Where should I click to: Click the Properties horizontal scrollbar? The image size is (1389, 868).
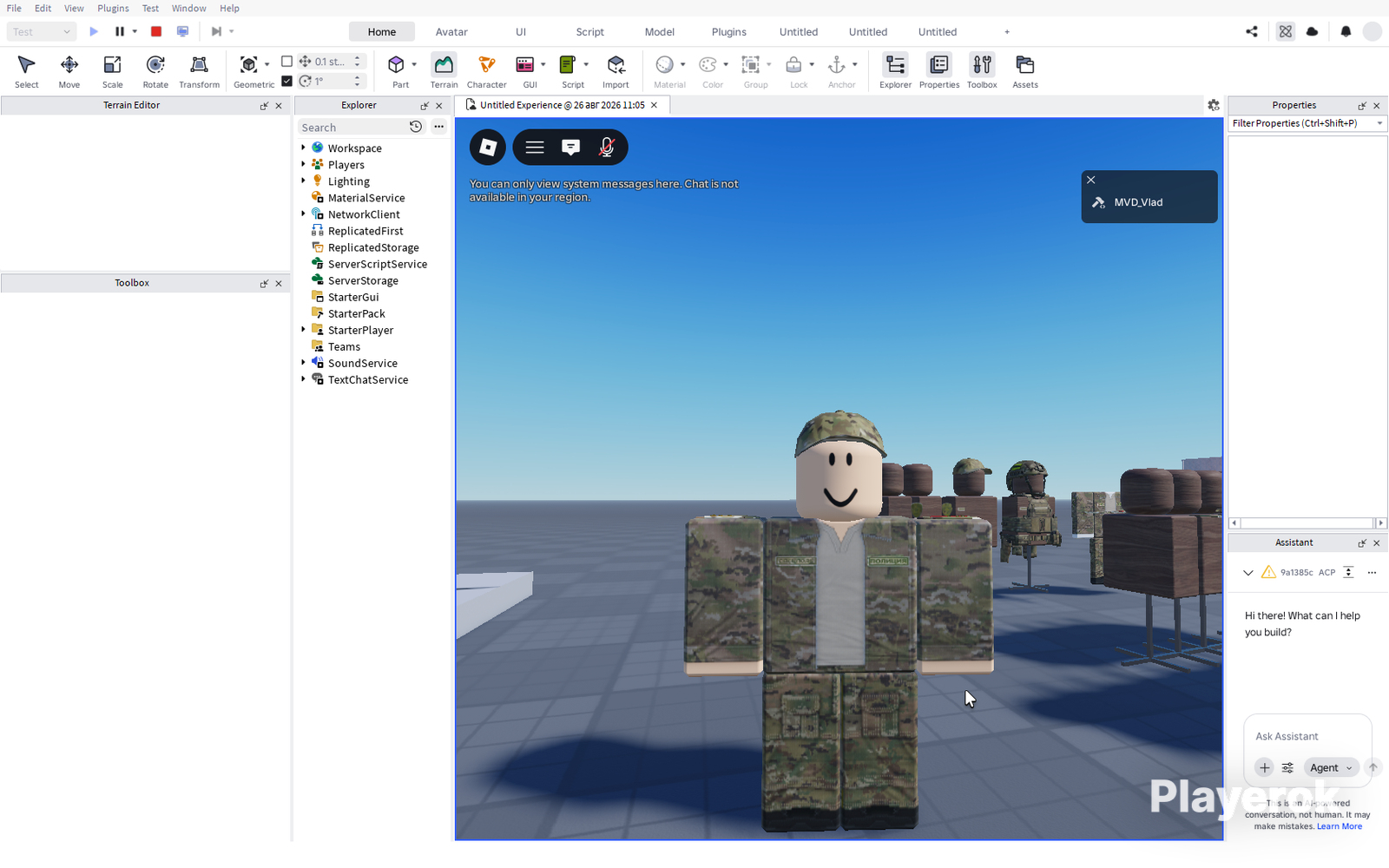1307,523
